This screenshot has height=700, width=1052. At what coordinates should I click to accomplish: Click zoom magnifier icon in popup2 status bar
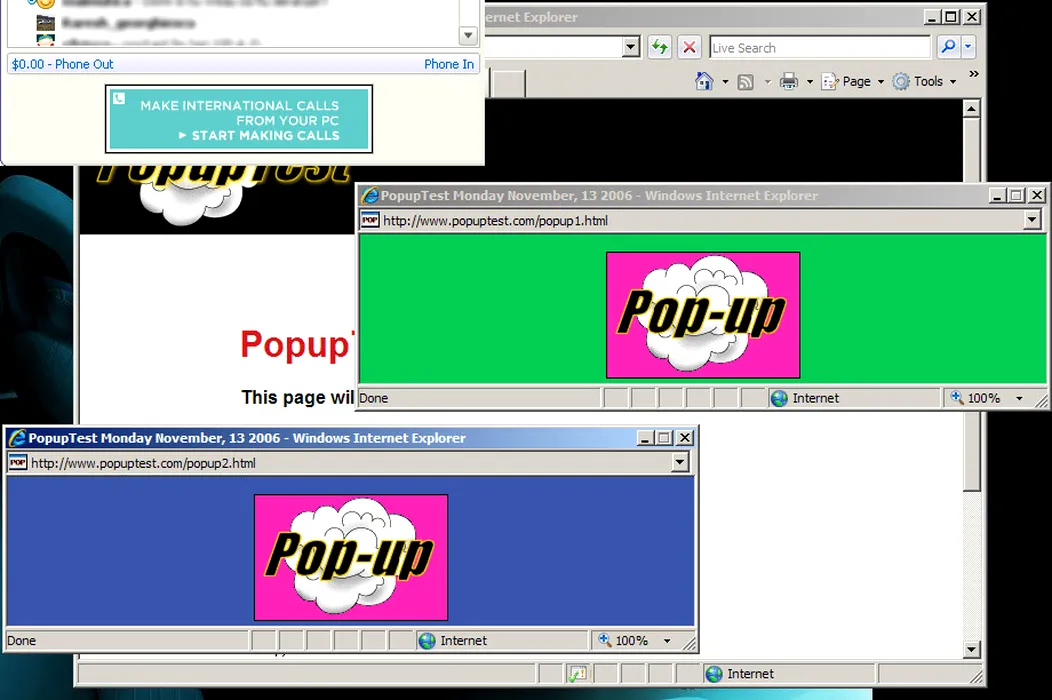click(604, 640)
